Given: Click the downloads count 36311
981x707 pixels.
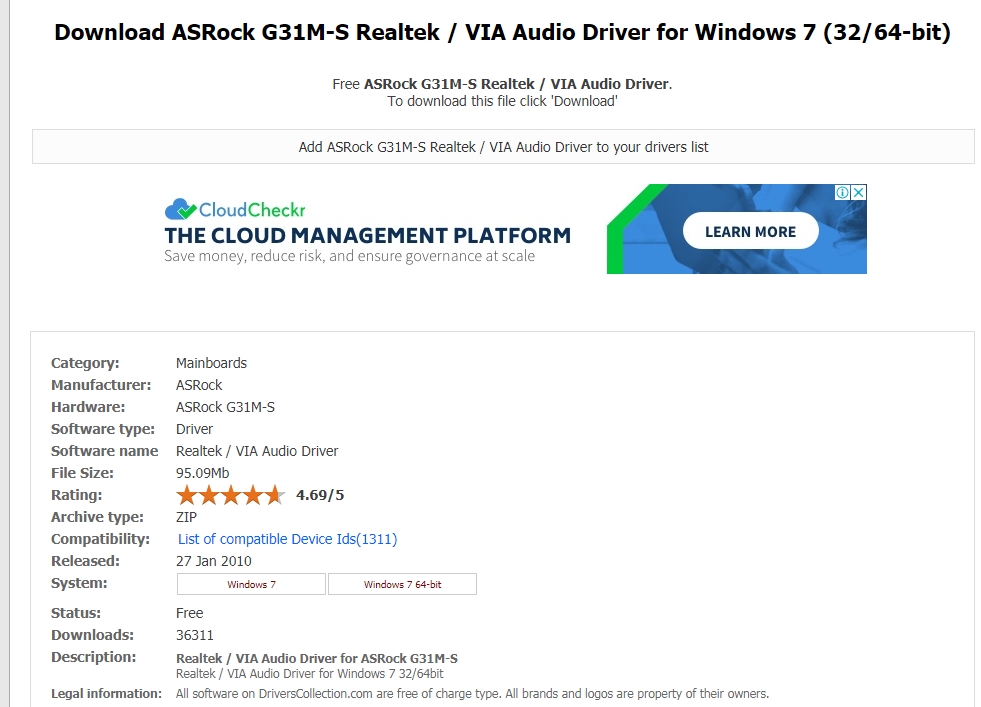Looking at the screenshot, I should point(195,635).
